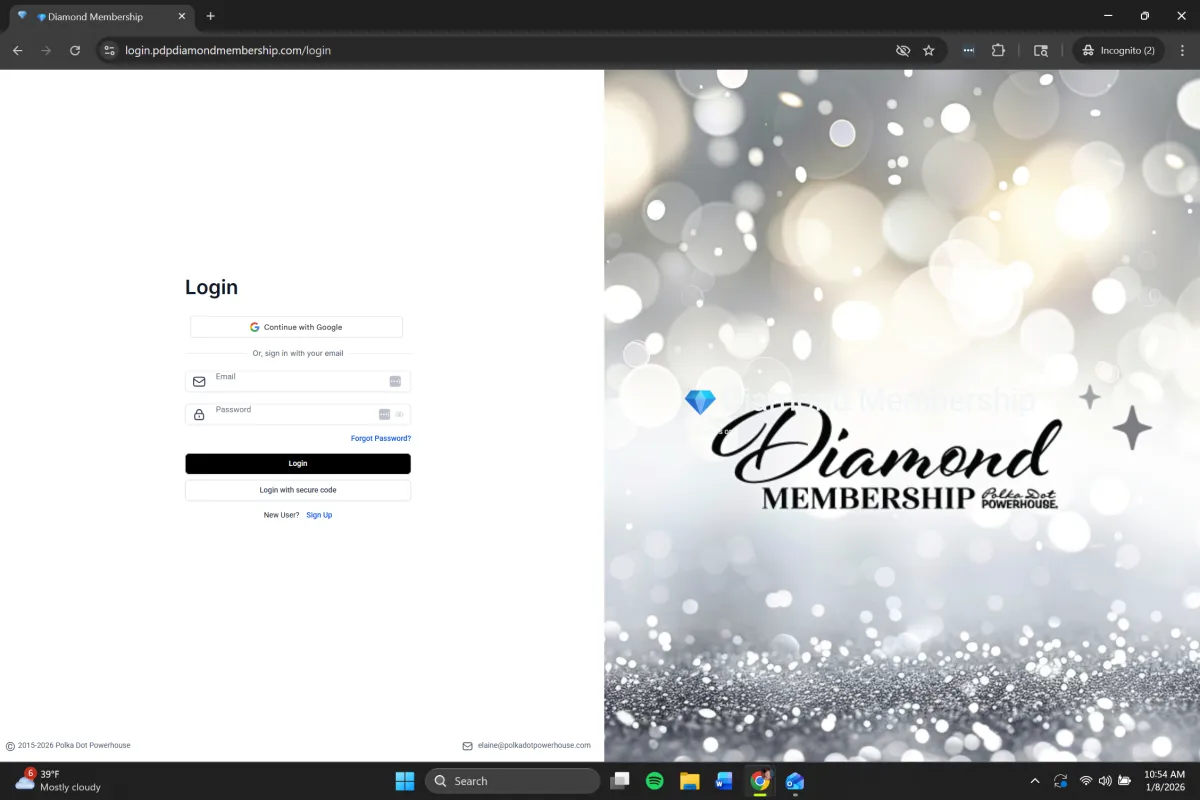View site information icon in address bar
1200x800 pixels.
pos(110,50)
